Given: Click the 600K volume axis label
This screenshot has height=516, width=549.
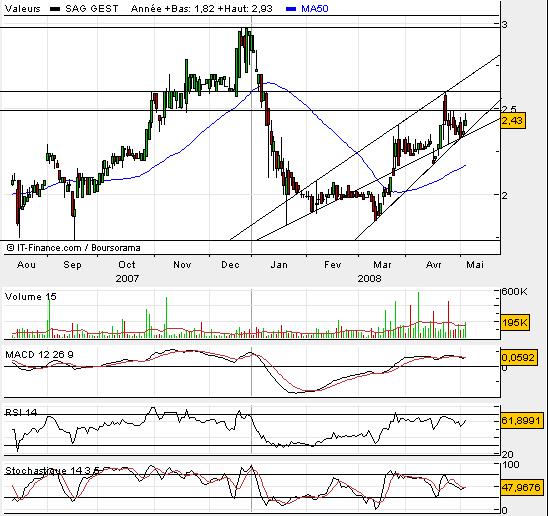Looking at the screenshot, I should pos(514,292).
